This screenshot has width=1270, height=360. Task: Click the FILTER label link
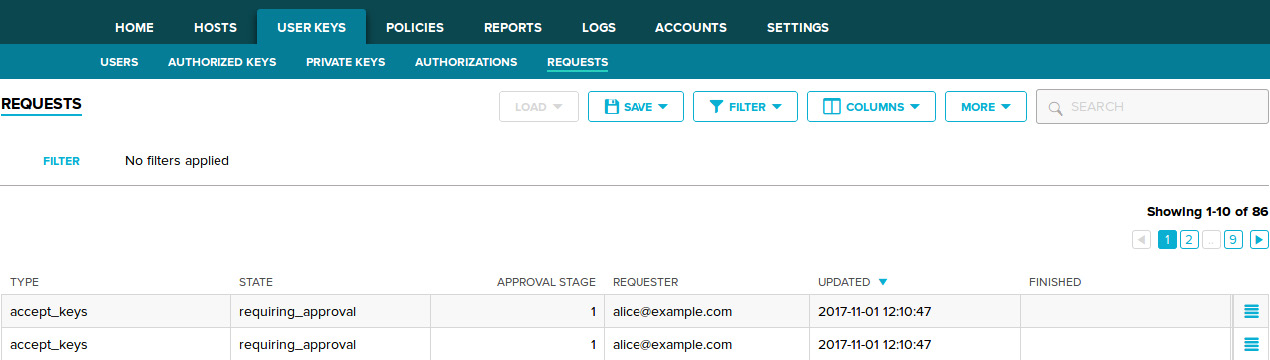pyautogui.click(x=61, y=161)
